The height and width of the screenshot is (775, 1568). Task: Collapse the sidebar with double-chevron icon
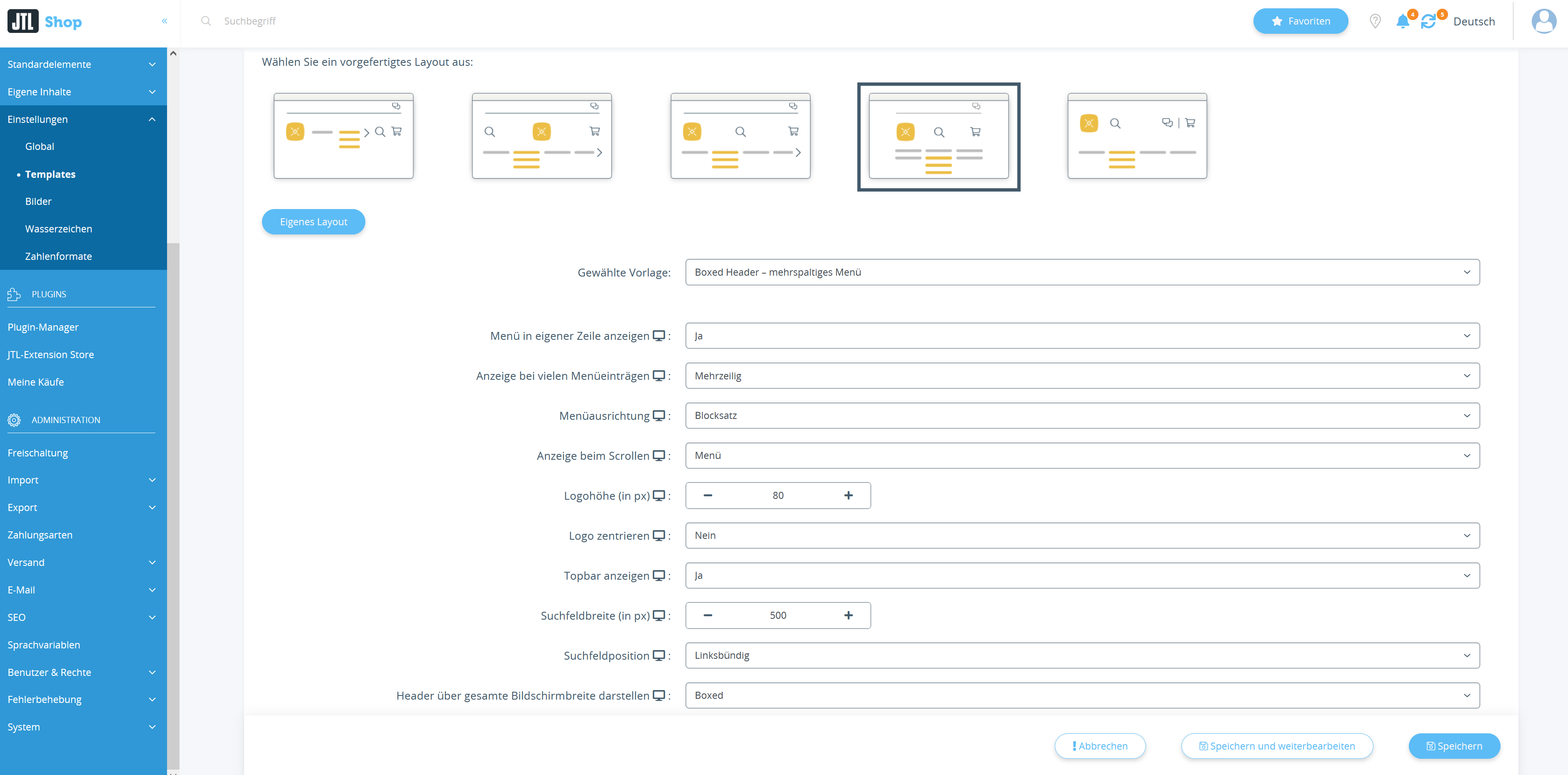pos(165,21)
